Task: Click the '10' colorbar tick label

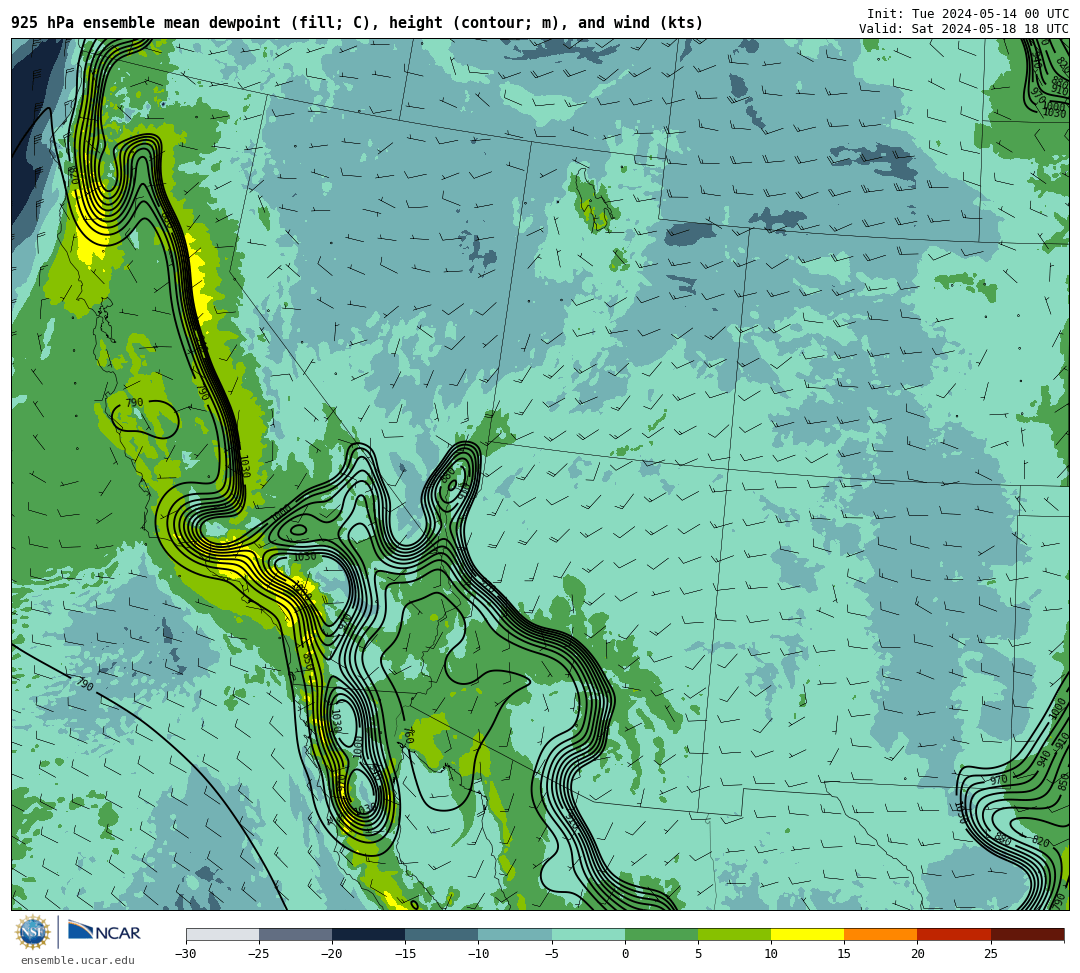Action: tap(771, 954)
